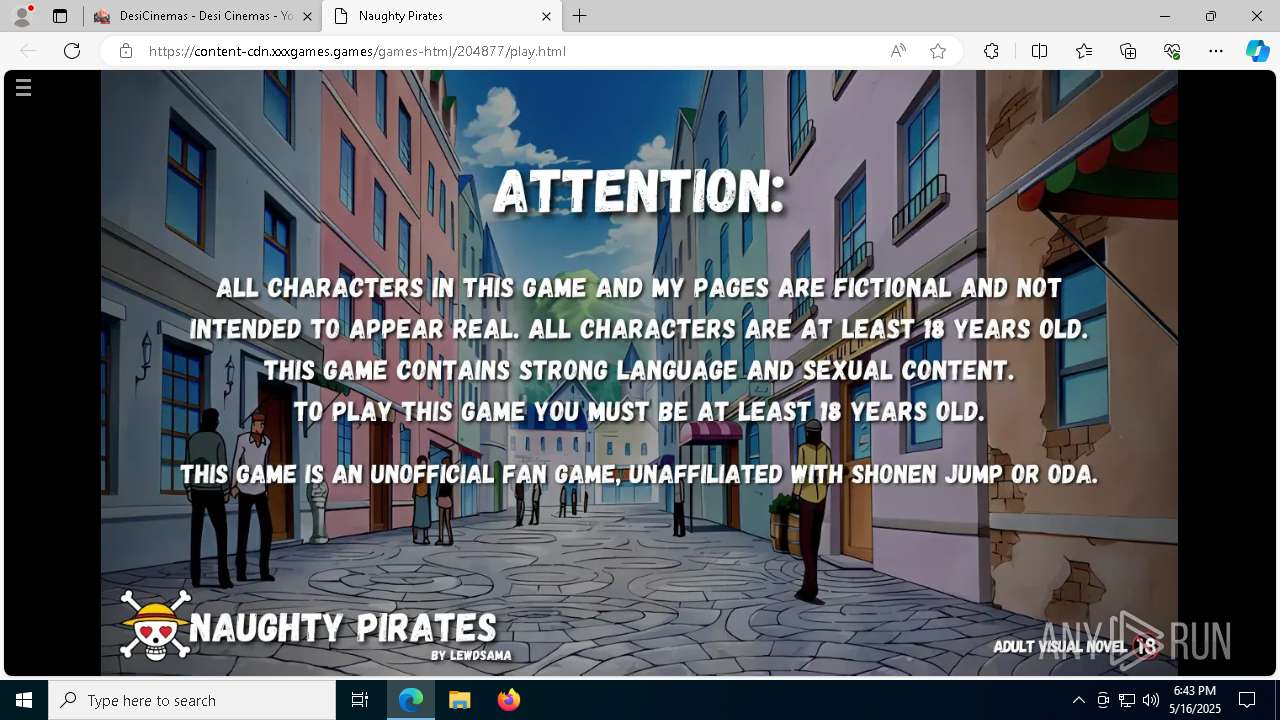Open the Windows Start menu

(24, 700)
